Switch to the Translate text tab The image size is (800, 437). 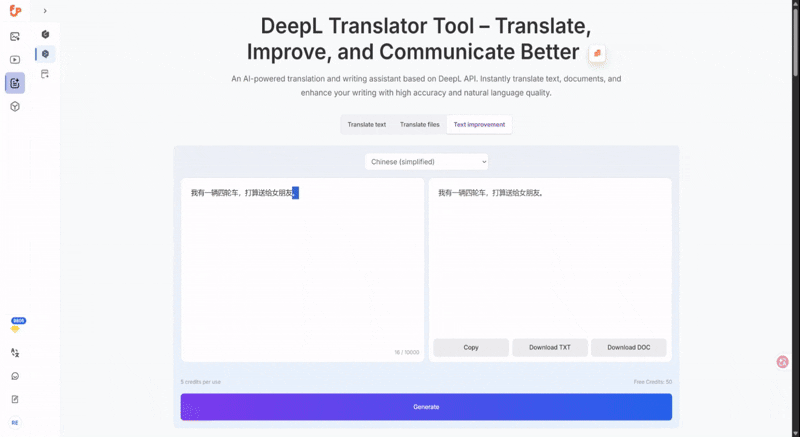pos(366,125)
